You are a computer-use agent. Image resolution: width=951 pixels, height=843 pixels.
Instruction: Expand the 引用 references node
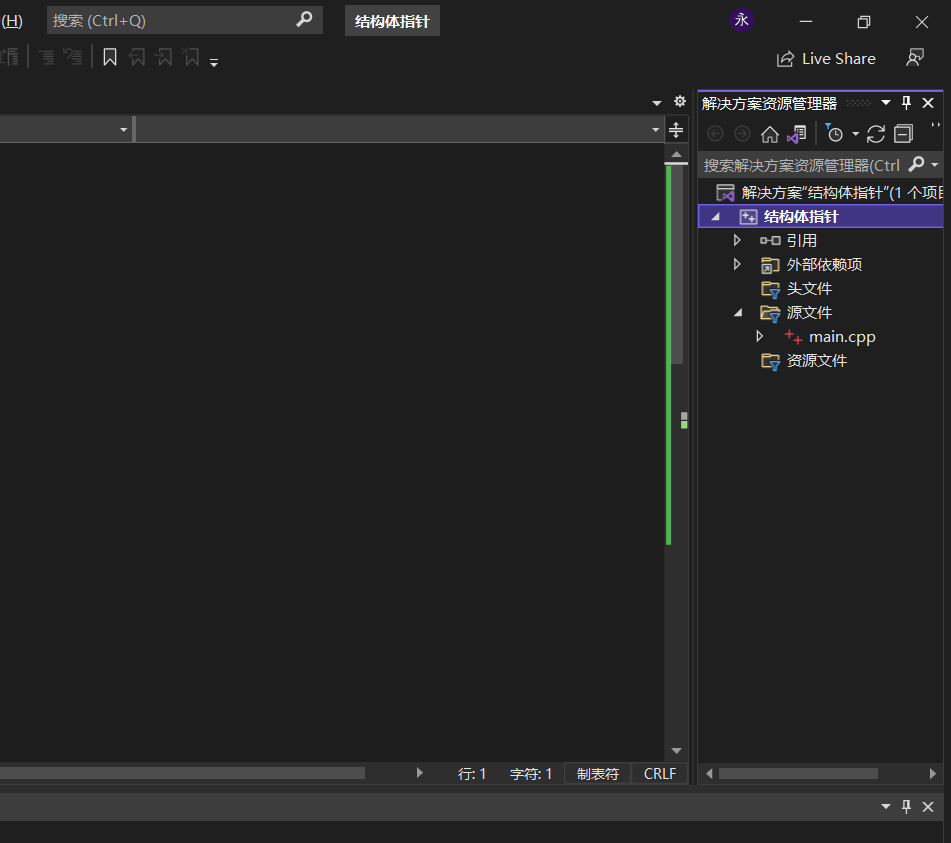737,240
